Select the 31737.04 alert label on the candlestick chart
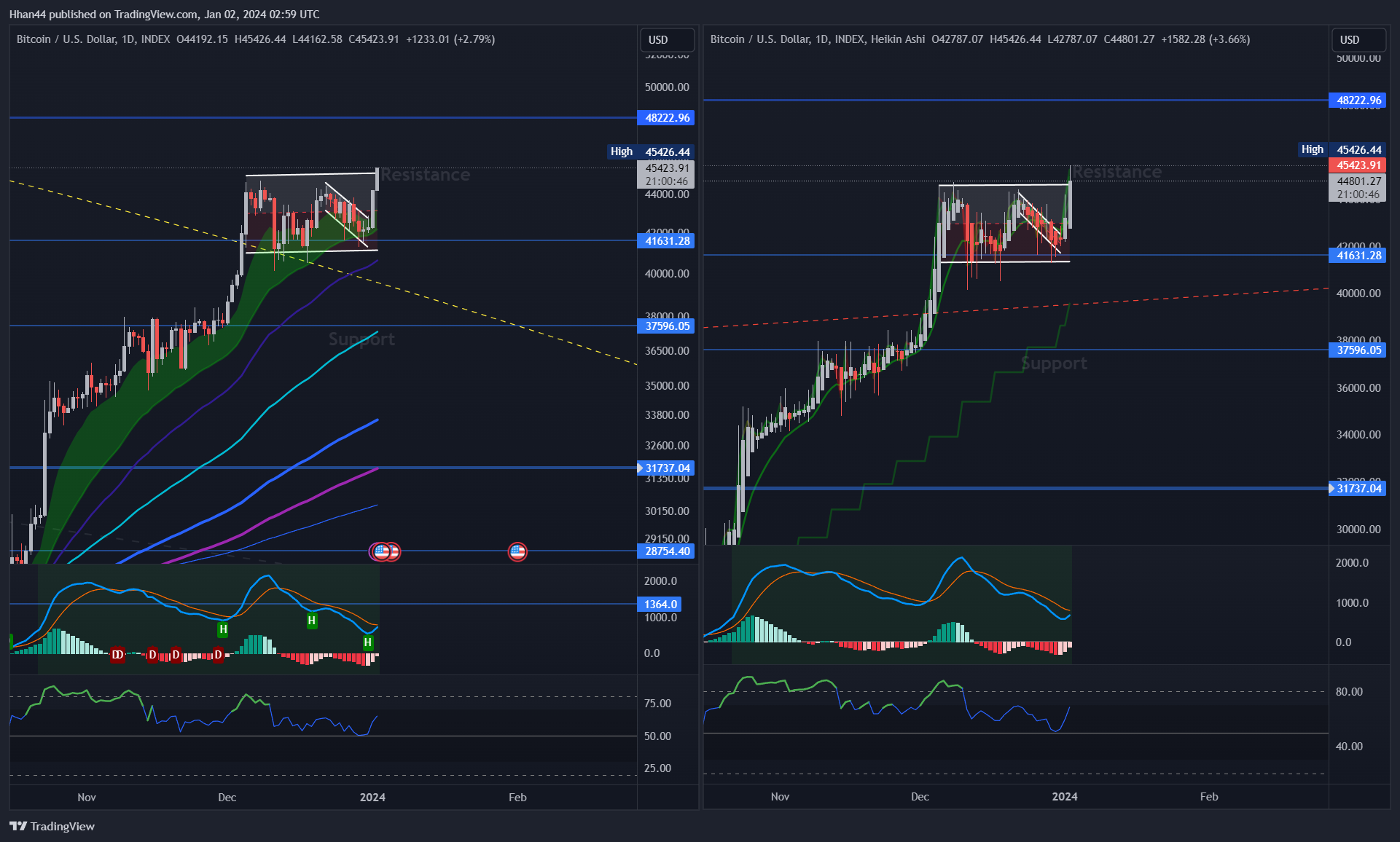 (x=666, y=468)
